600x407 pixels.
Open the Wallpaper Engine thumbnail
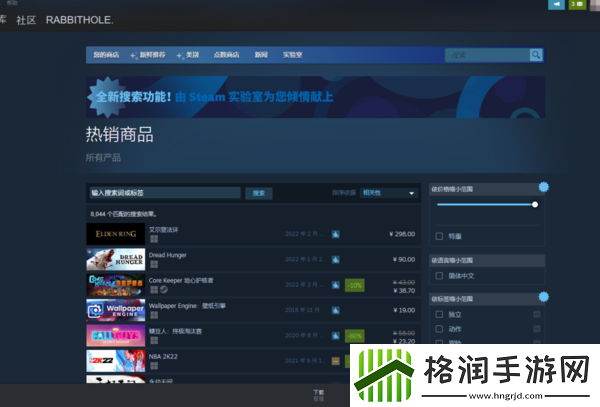[x=116, y=310]
